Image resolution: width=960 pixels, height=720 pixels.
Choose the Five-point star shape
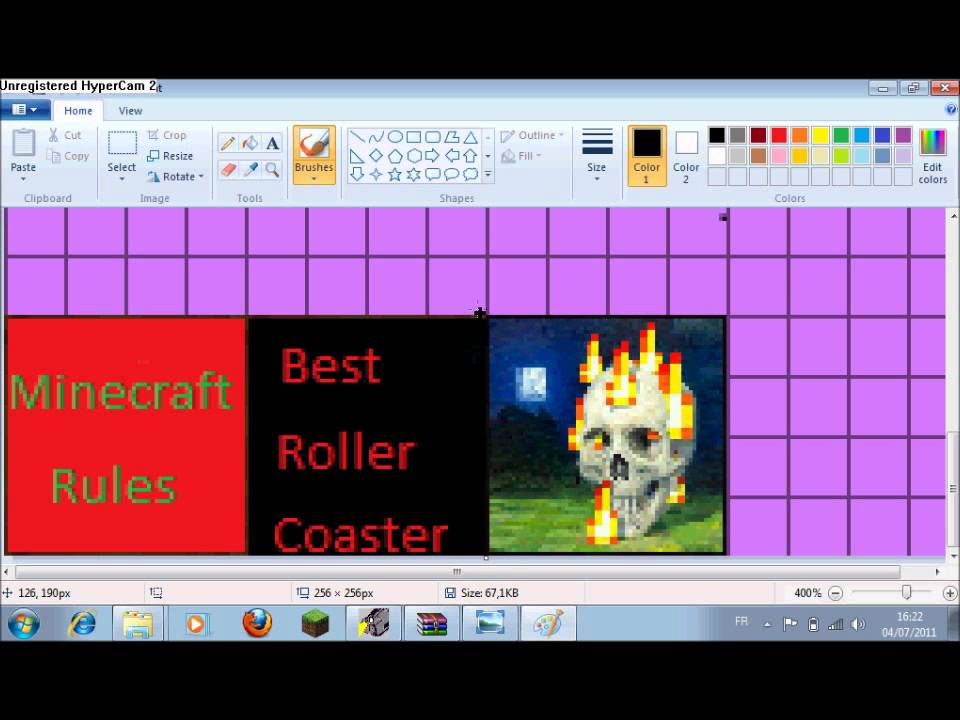coord(395,174)
